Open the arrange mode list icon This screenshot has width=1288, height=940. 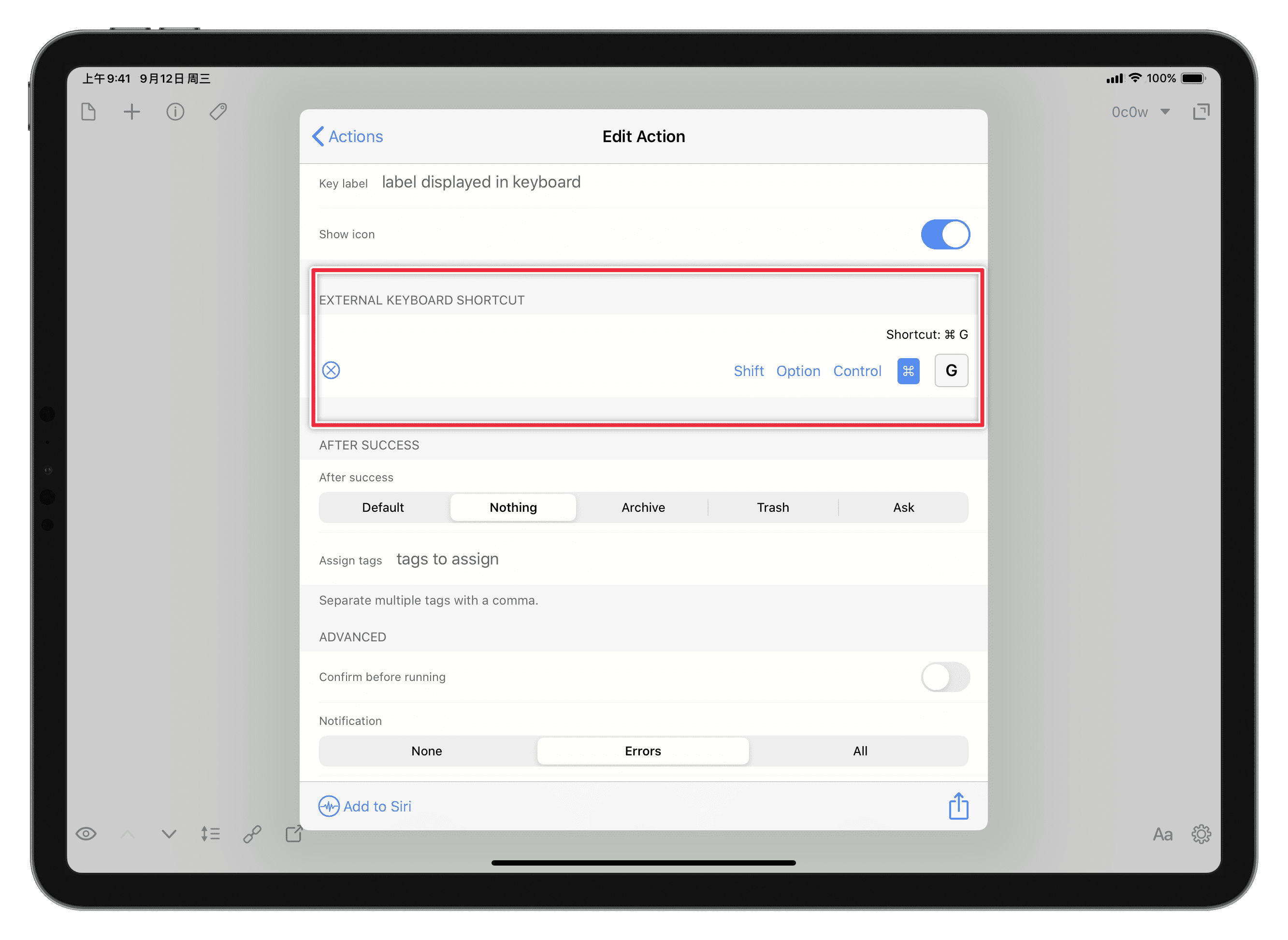210,834
